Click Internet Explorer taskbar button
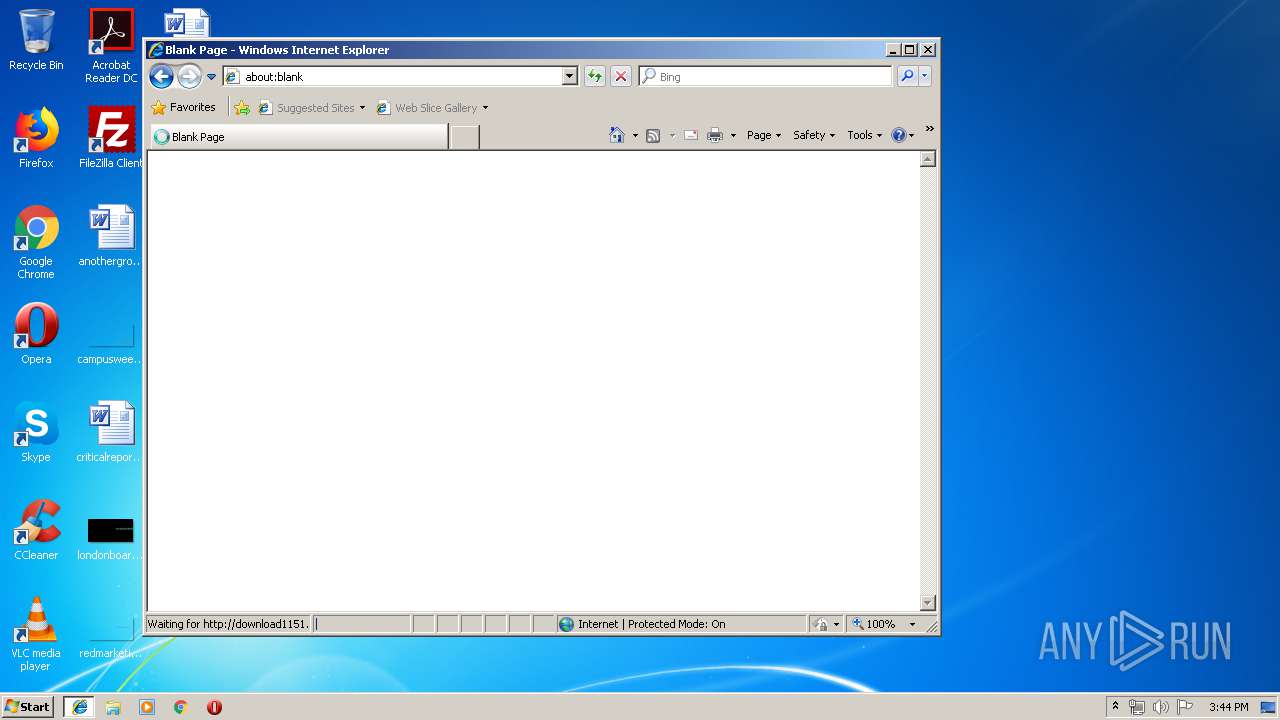 80,707
